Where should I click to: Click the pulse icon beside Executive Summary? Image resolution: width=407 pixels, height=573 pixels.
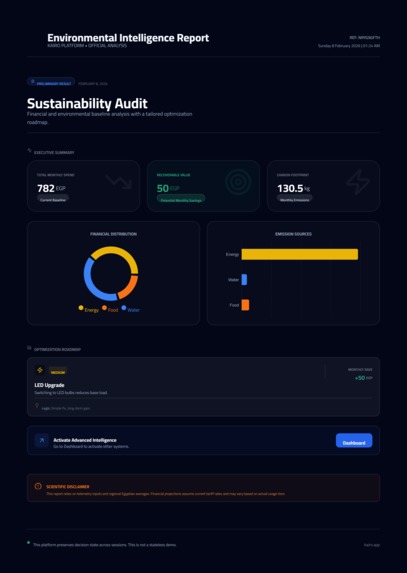29,150
